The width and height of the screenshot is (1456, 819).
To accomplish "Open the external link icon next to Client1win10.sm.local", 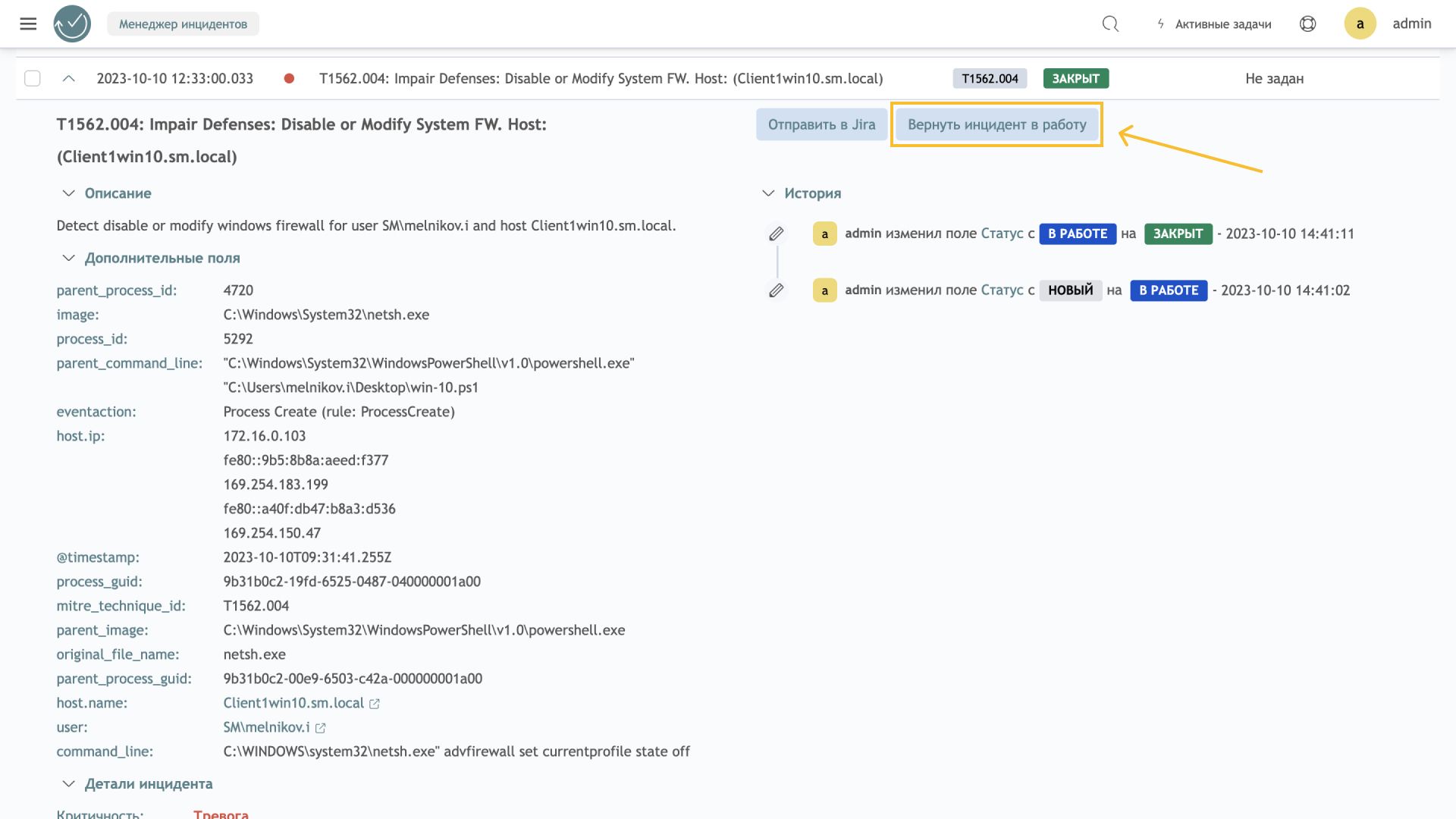I will point(375,704).
